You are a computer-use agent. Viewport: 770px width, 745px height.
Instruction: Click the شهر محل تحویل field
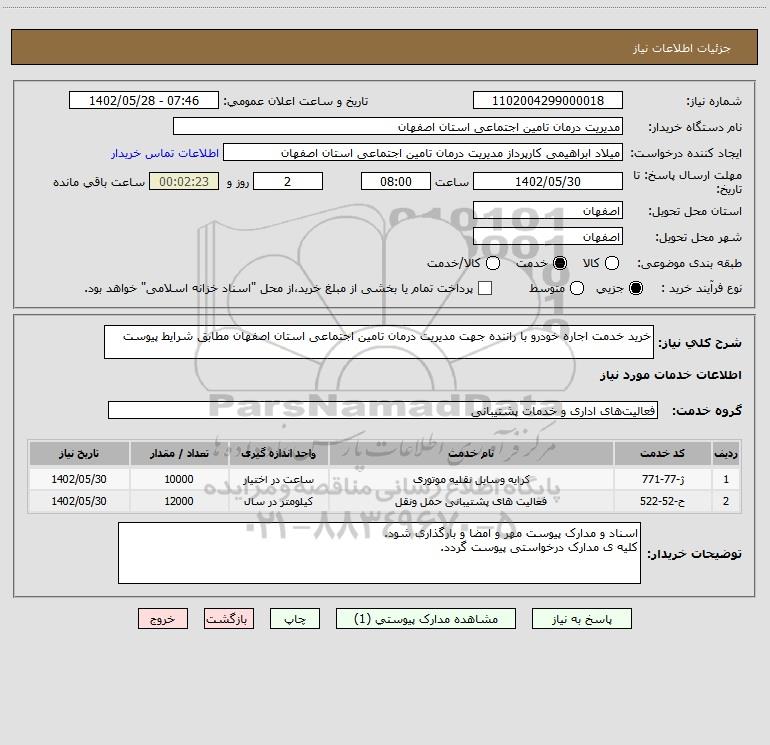click(x=548, y=237)
